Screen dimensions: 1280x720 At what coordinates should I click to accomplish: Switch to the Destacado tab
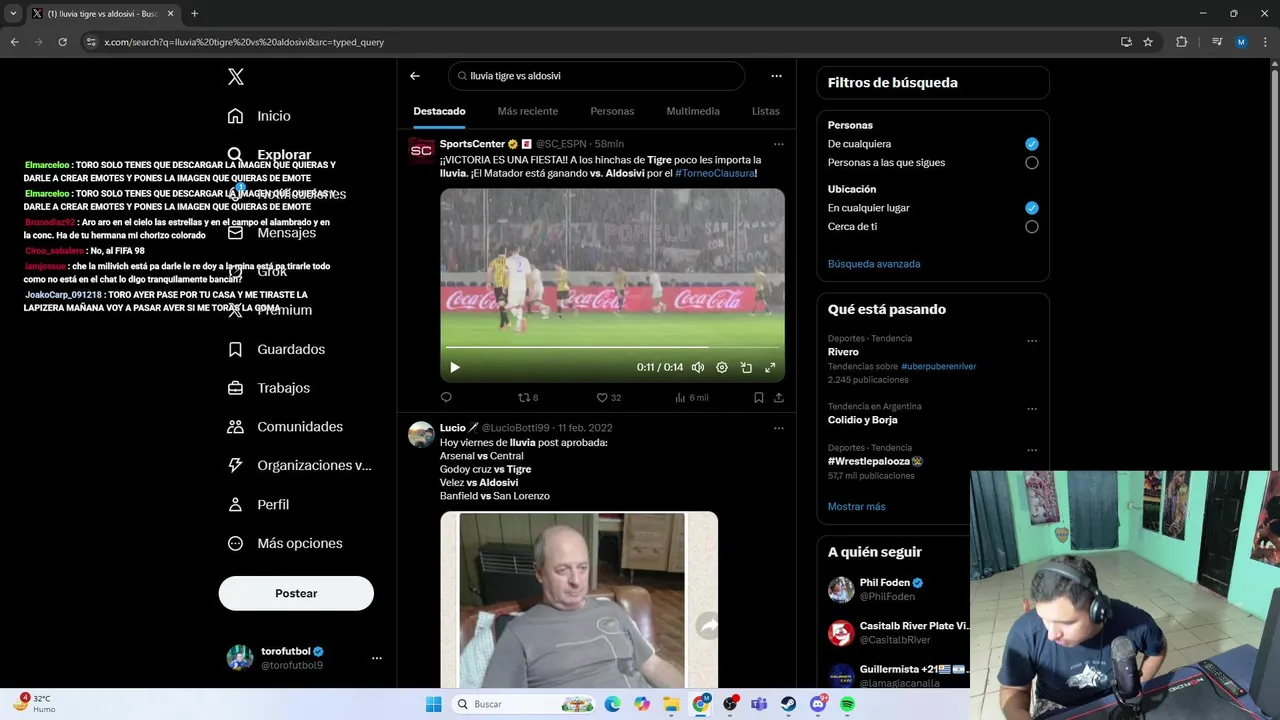coord(439,111)
